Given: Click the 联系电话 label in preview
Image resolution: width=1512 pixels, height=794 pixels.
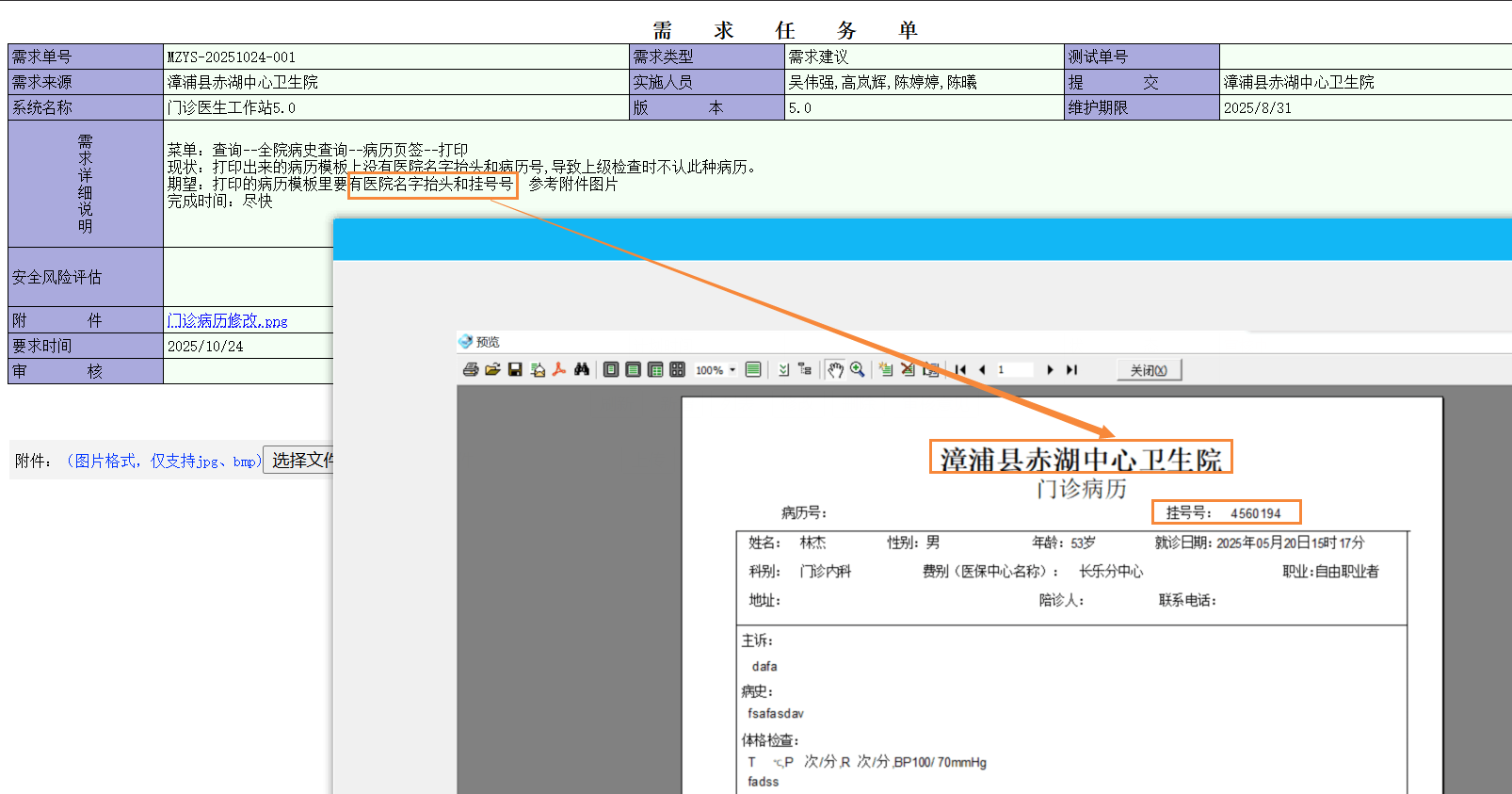Looking at the screenshot, I should [x=1187, y=601].
